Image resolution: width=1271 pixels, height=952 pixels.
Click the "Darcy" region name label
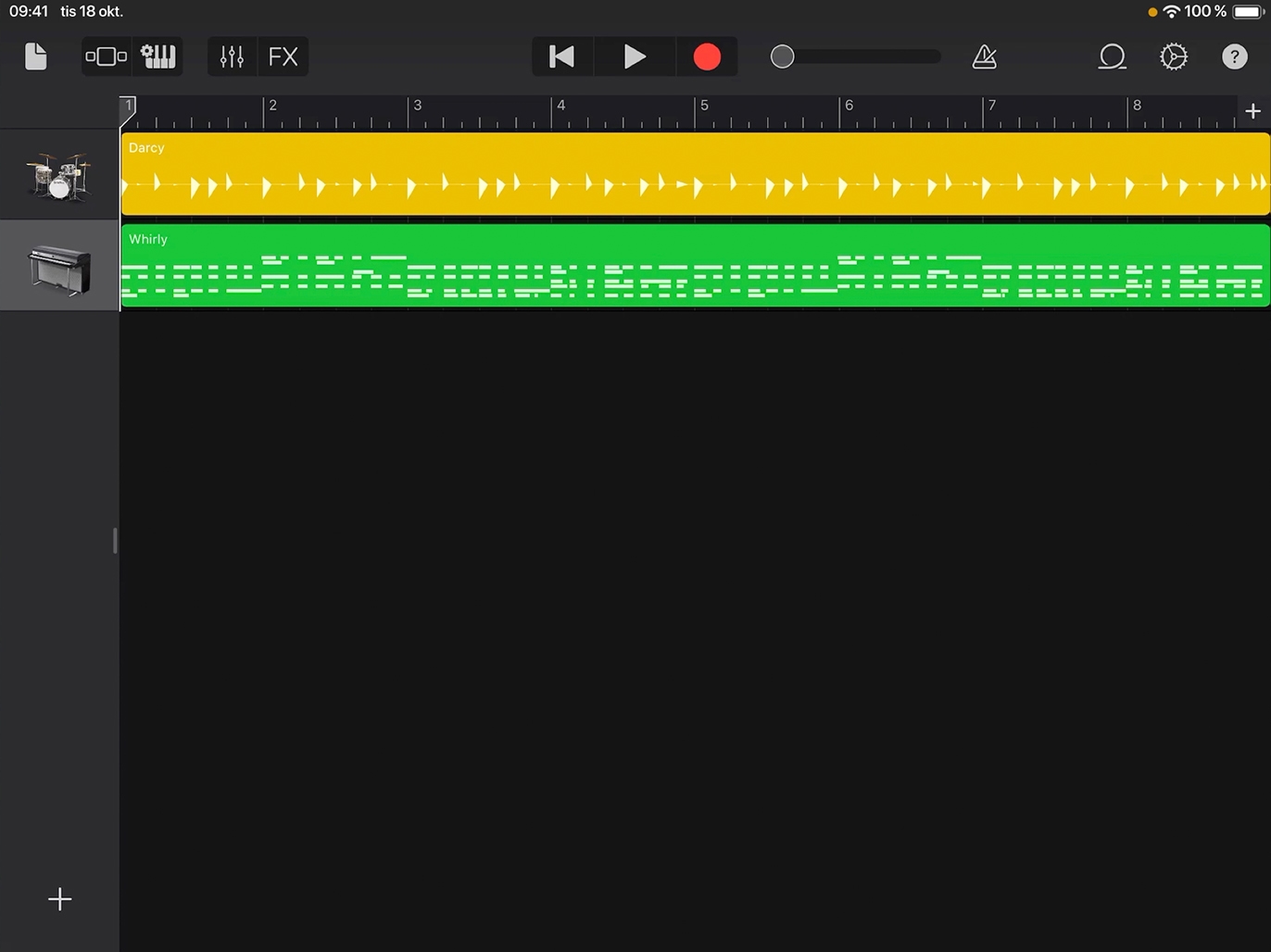point(146,147)
